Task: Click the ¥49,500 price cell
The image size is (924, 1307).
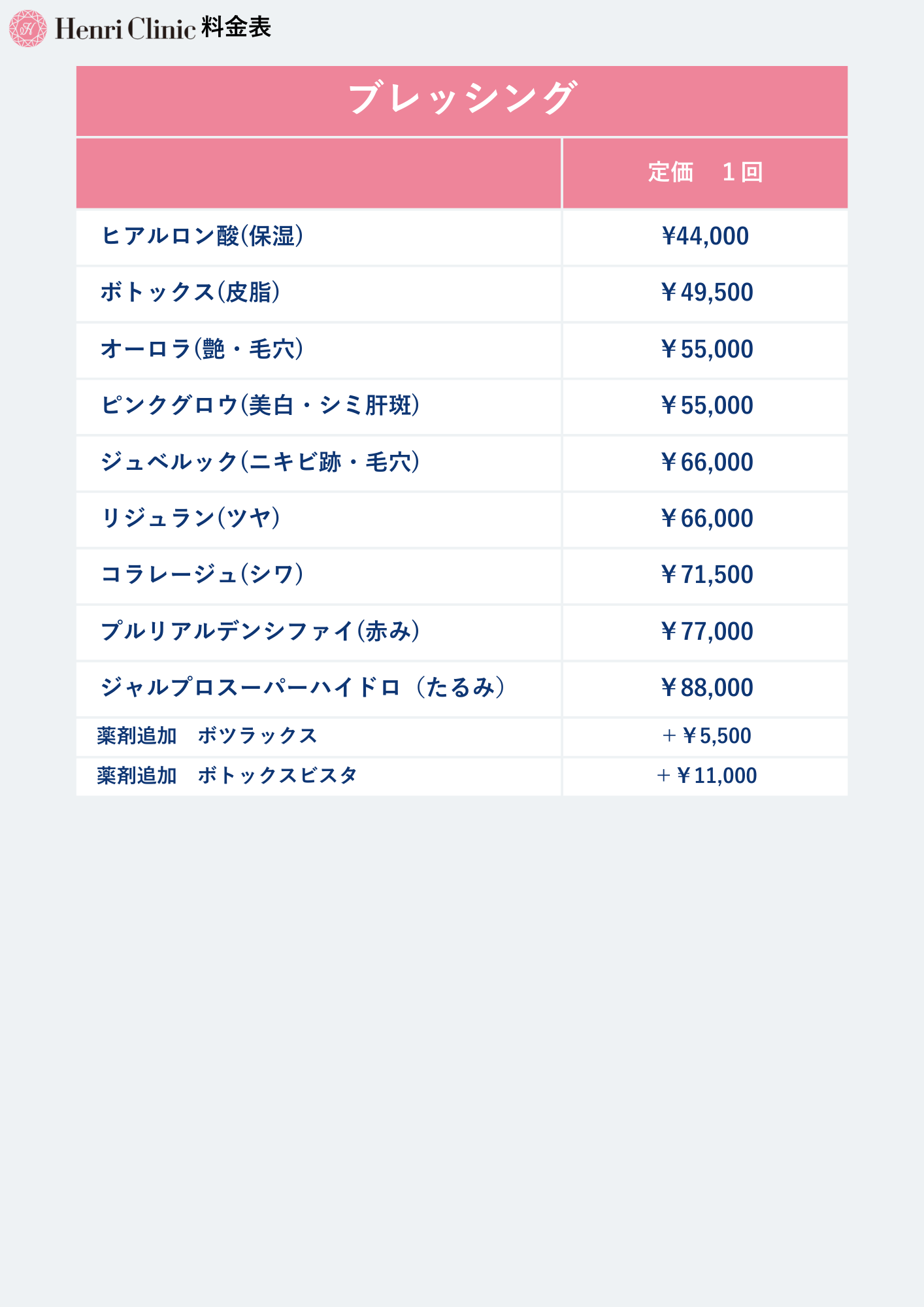Action: pos(706,293)
